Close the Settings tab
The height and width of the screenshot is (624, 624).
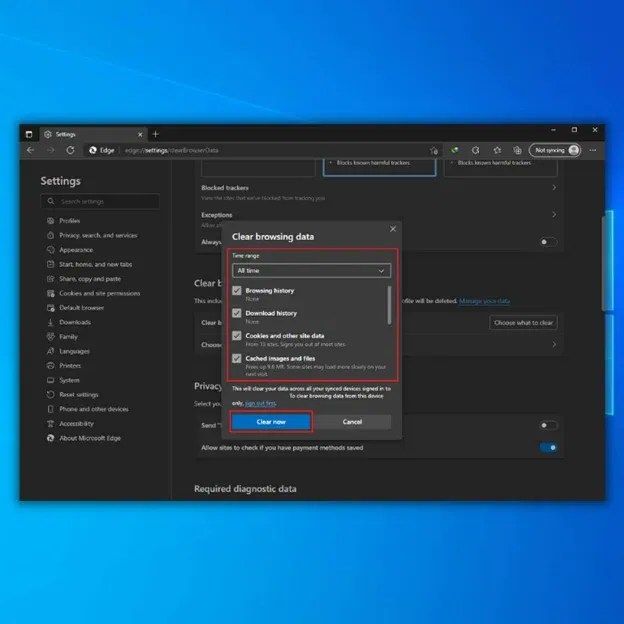pos(140,135)
